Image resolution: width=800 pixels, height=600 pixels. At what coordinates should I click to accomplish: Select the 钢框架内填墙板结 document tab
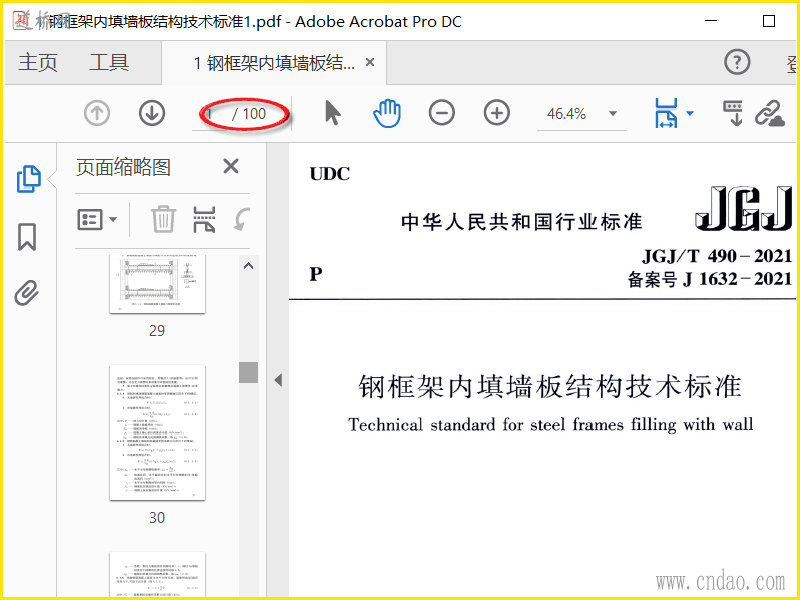[274, 63]
